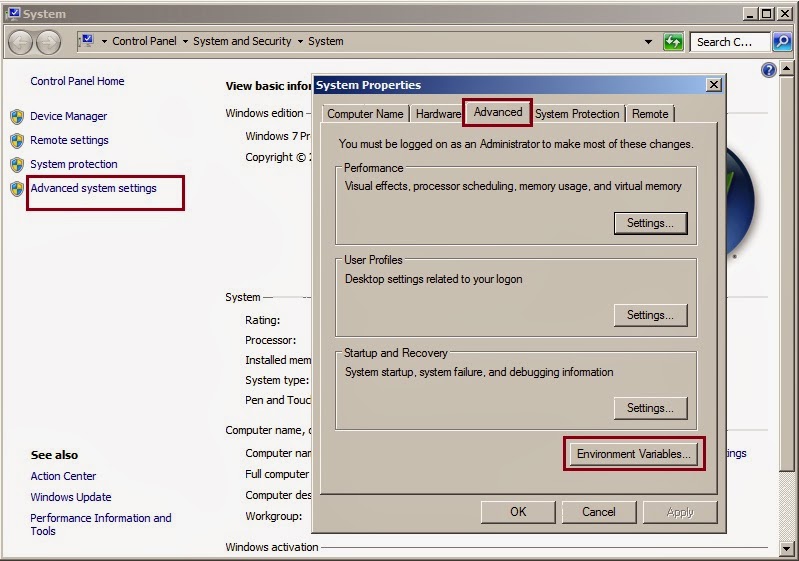Click the green Refresh icon
This screenshot has width=799, height=561.
pos(673,42)
